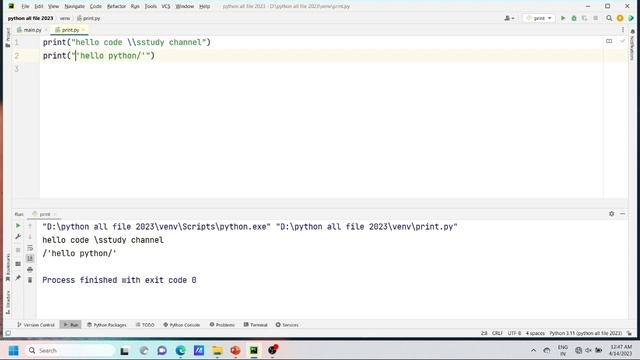Open the editor tabs three-dot menu
Screen dimensions: 640x360
click(623, 30)
